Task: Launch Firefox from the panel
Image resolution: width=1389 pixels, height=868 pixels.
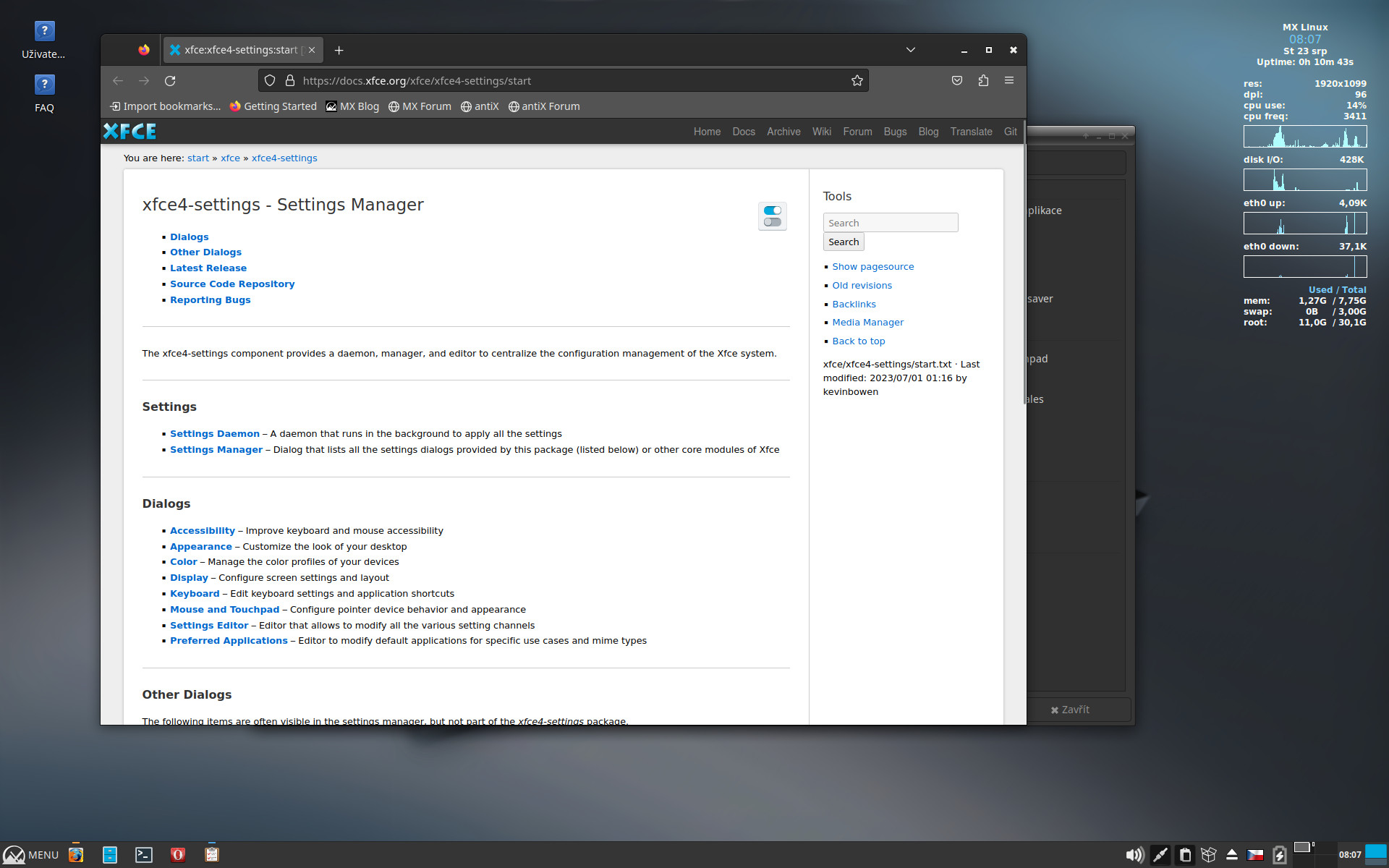Action: pyautogui.click(x=76, y=855)
